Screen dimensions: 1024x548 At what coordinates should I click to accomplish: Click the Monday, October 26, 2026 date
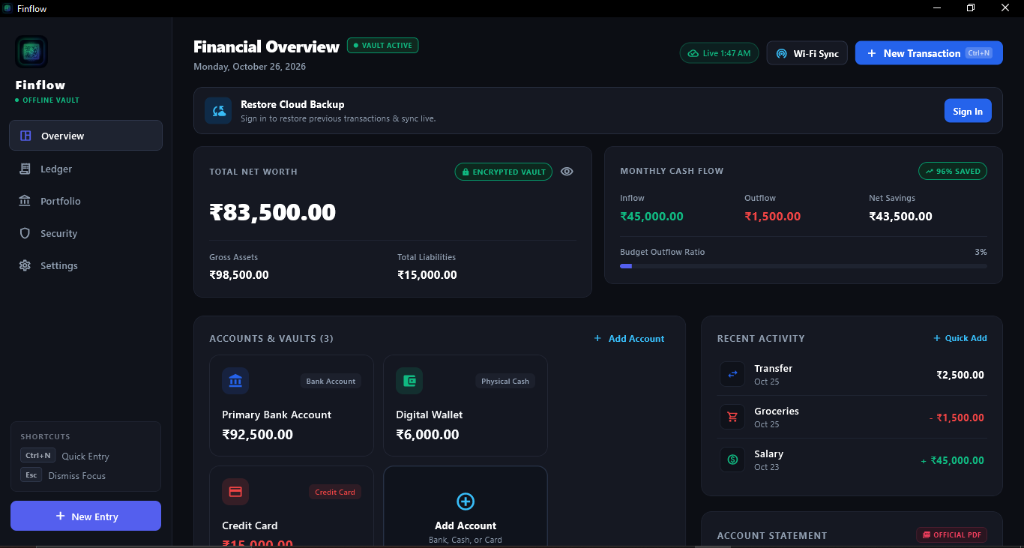249,67
